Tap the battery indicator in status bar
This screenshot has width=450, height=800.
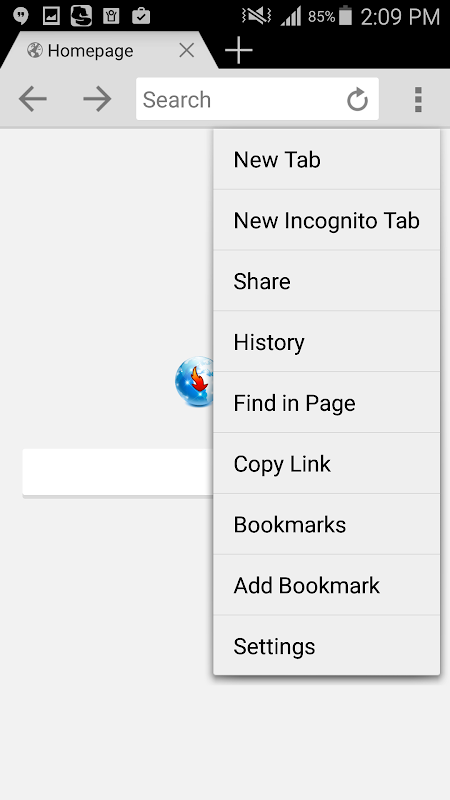(x=345, y=16)
